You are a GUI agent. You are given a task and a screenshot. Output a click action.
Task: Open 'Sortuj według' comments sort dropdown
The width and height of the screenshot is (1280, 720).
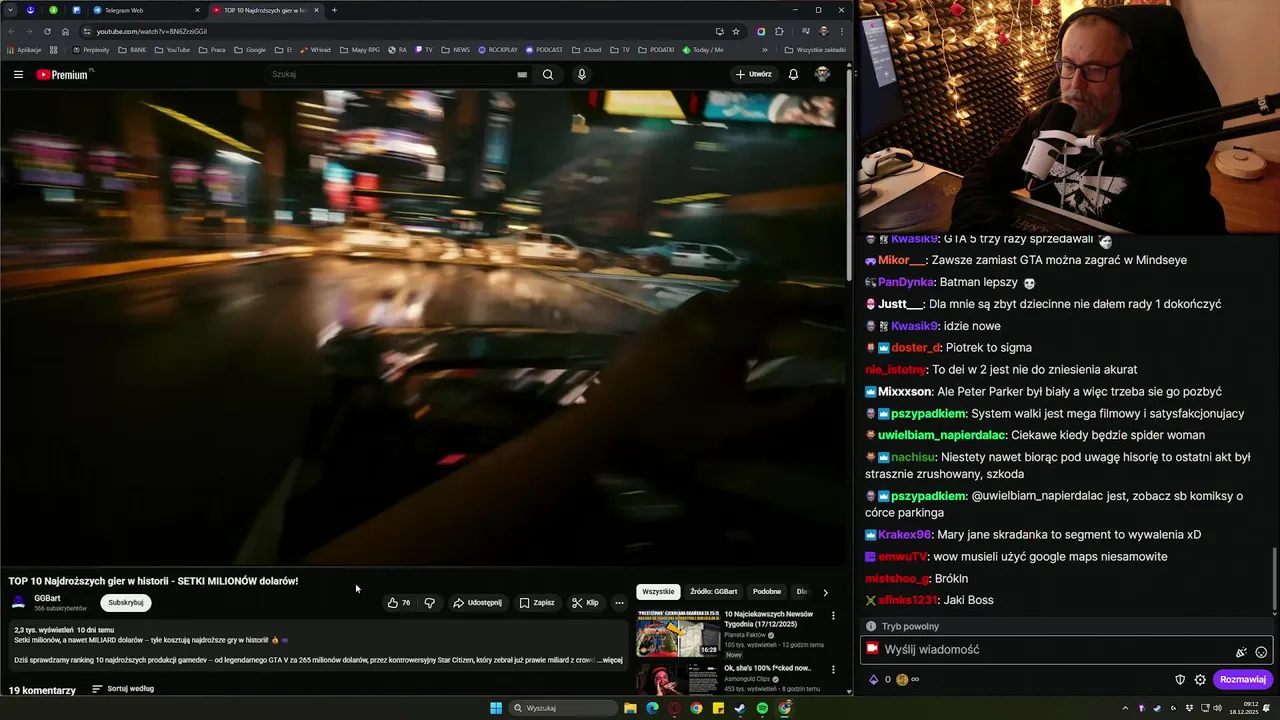pyautogui.click(x=123, y=689)
